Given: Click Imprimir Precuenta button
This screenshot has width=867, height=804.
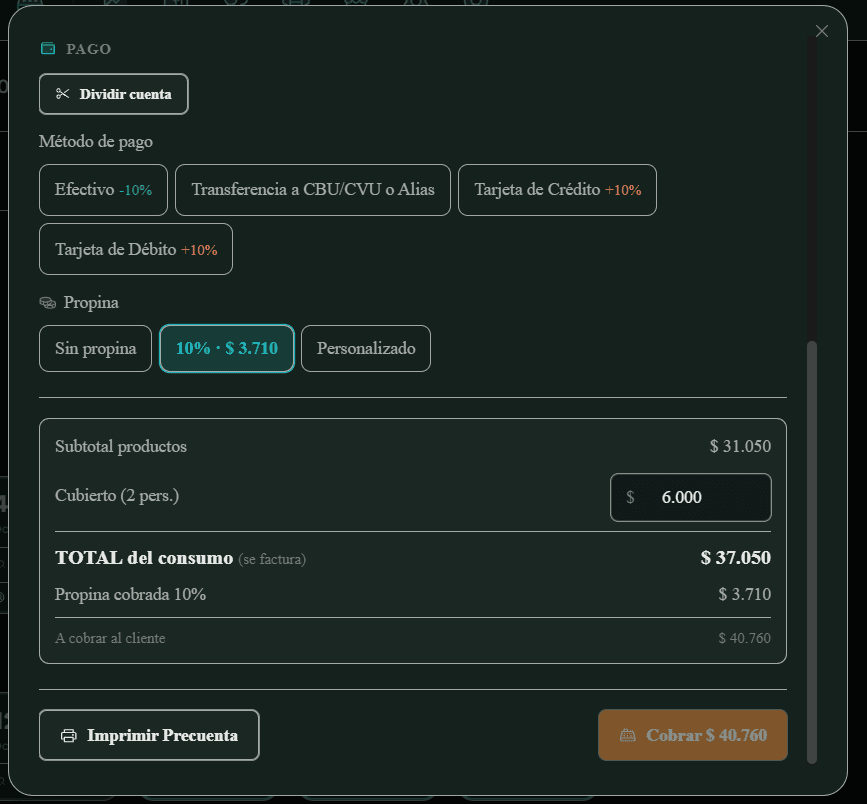Looking at the screenshot, I should [149, 735].
